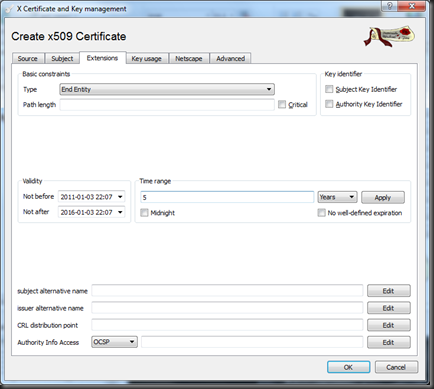Click the 'Create x509 Certificate' heading
The image size is (434, 389).
pos(69,36)
